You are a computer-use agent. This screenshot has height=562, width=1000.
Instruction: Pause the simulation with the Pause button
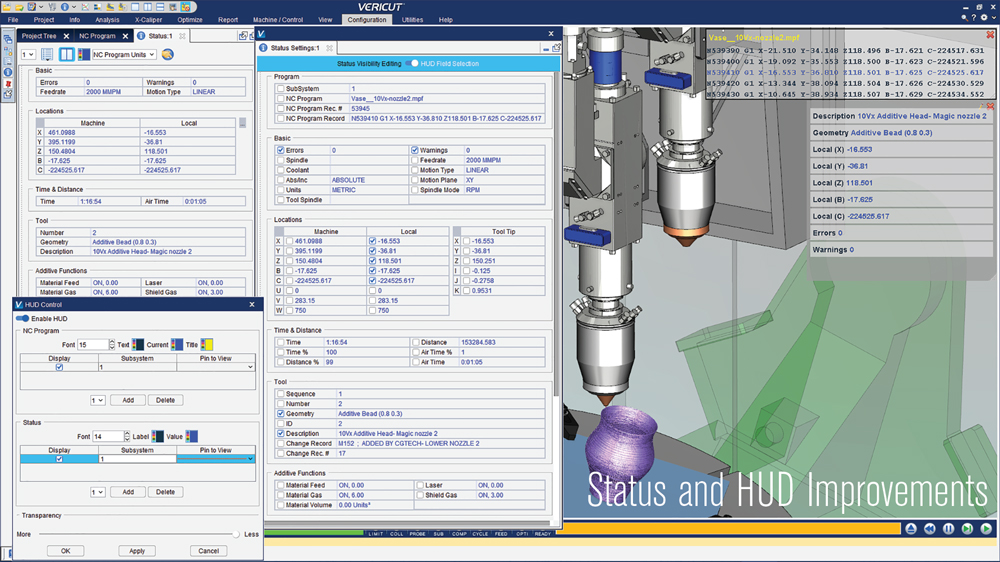point(948,529)
